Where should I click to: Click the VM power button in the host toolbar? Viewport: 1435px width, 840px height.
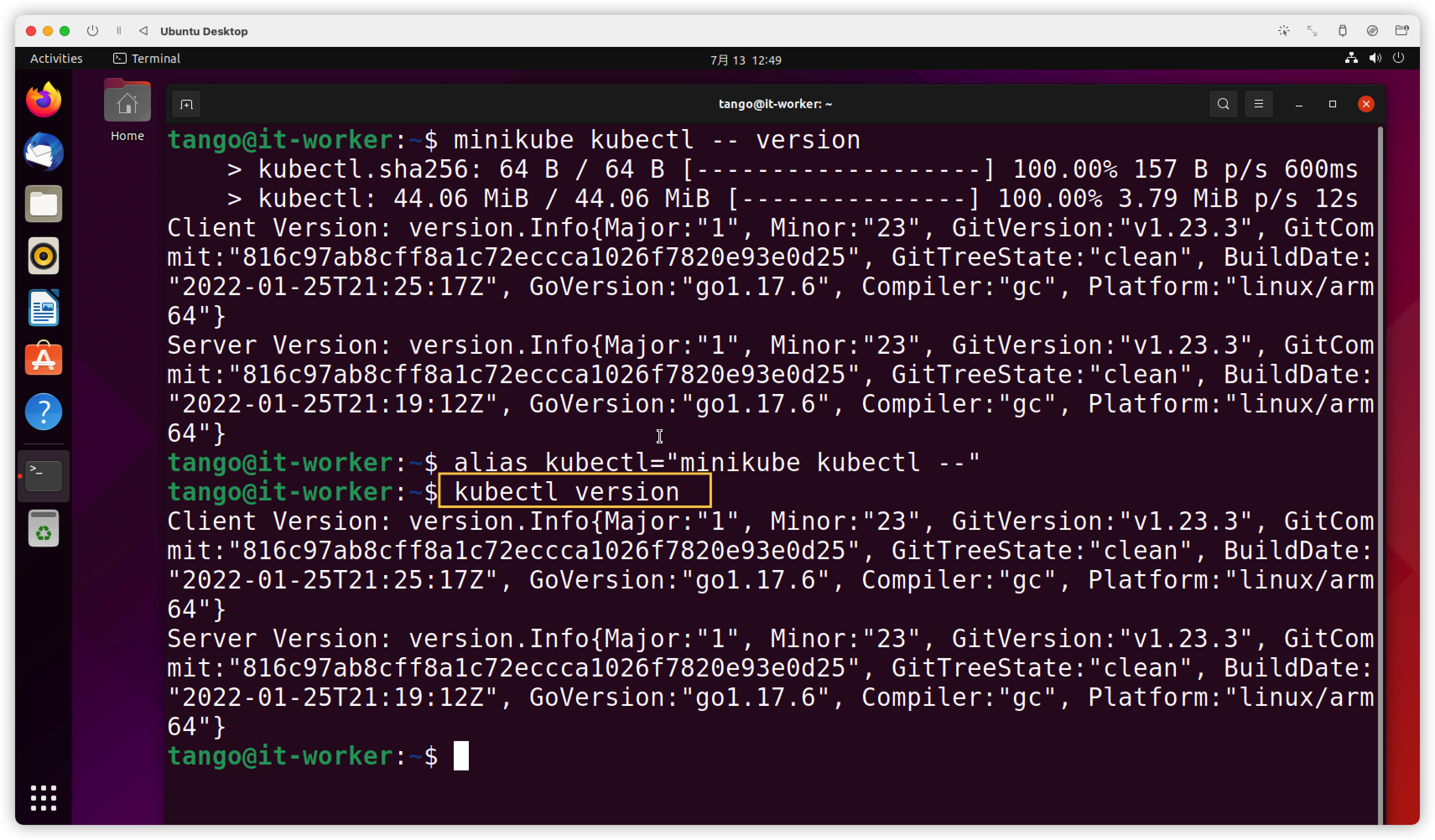click(93, 31)
